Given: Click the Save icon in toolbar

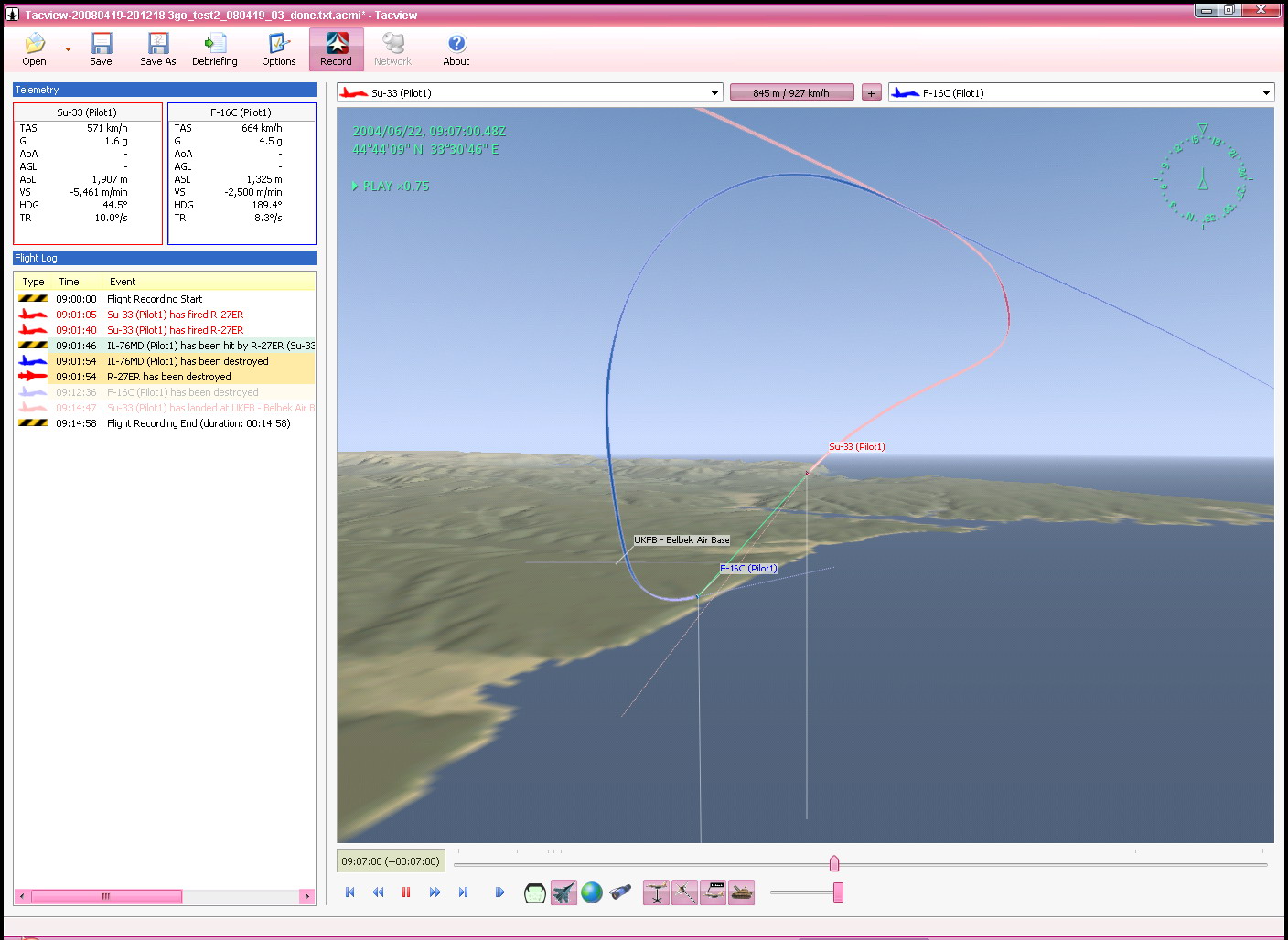Looking at the screenshot, I should (x=101, y=48).
